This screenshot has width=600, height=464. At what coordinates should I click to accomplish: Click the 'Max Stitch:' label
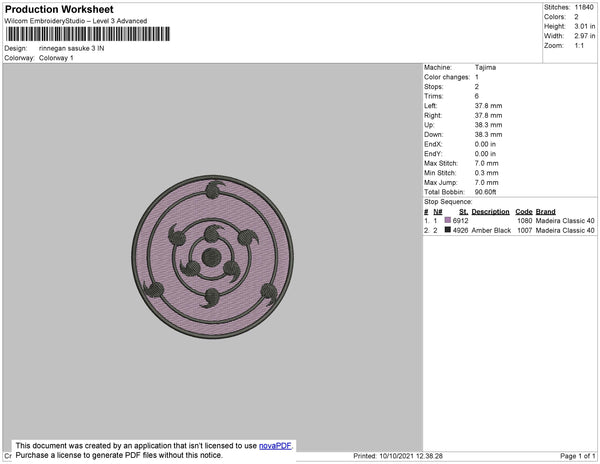[440, 163]
